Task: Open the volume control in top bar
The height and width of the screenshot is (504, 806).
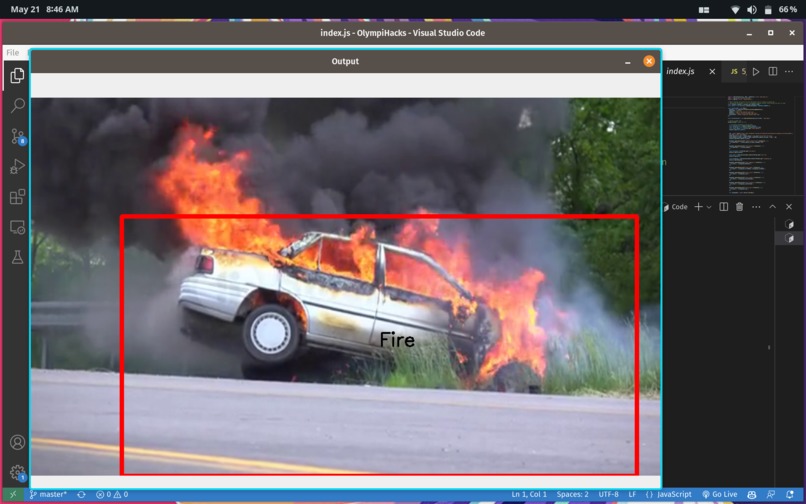Action: [752, 10]
